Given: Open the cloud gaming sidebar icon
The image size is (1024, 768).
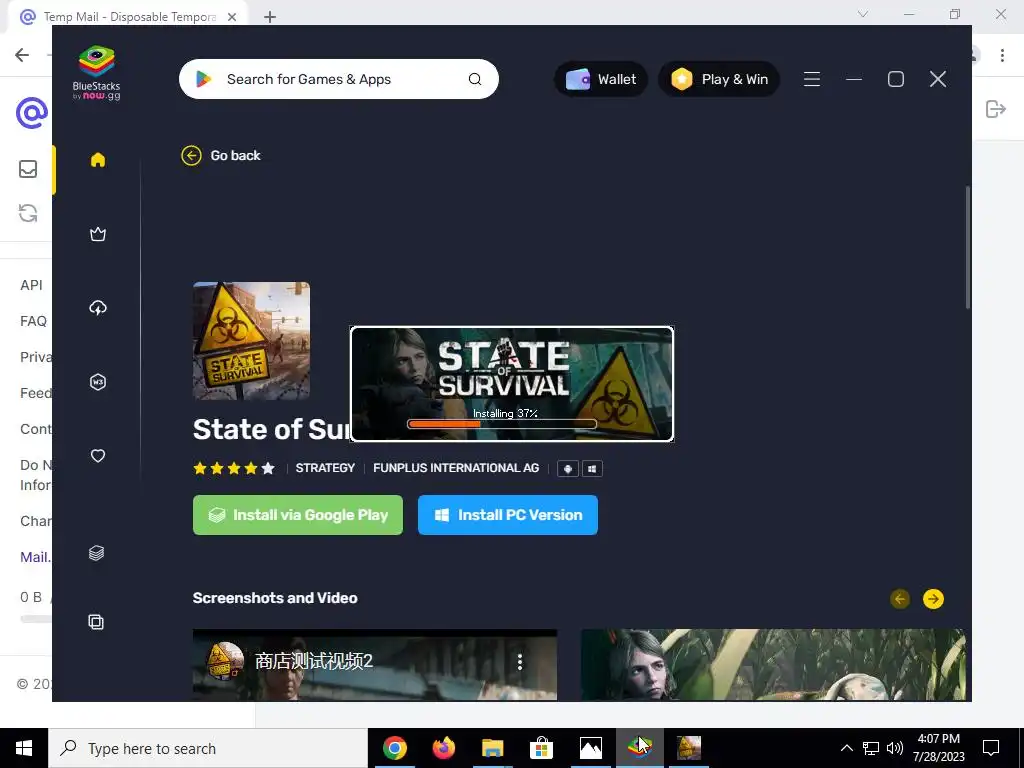Looking at the screenshot, I should [x=98, y=308].
